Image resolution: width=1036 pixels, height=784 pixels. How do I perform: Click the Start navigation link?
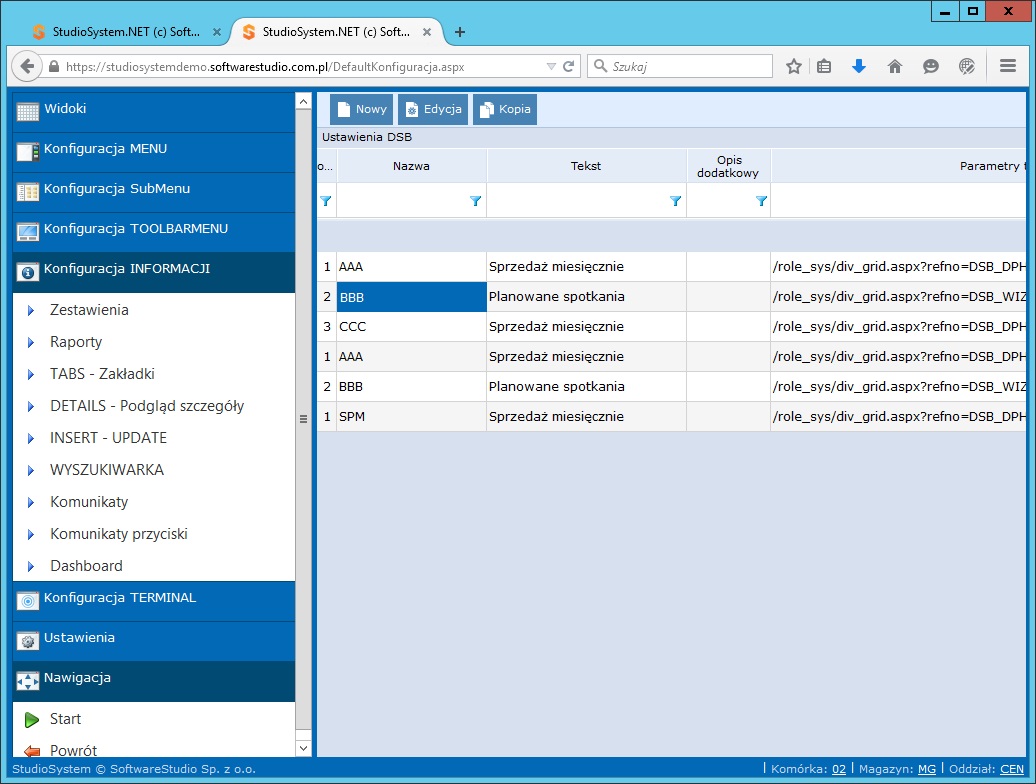coord(65,719)
